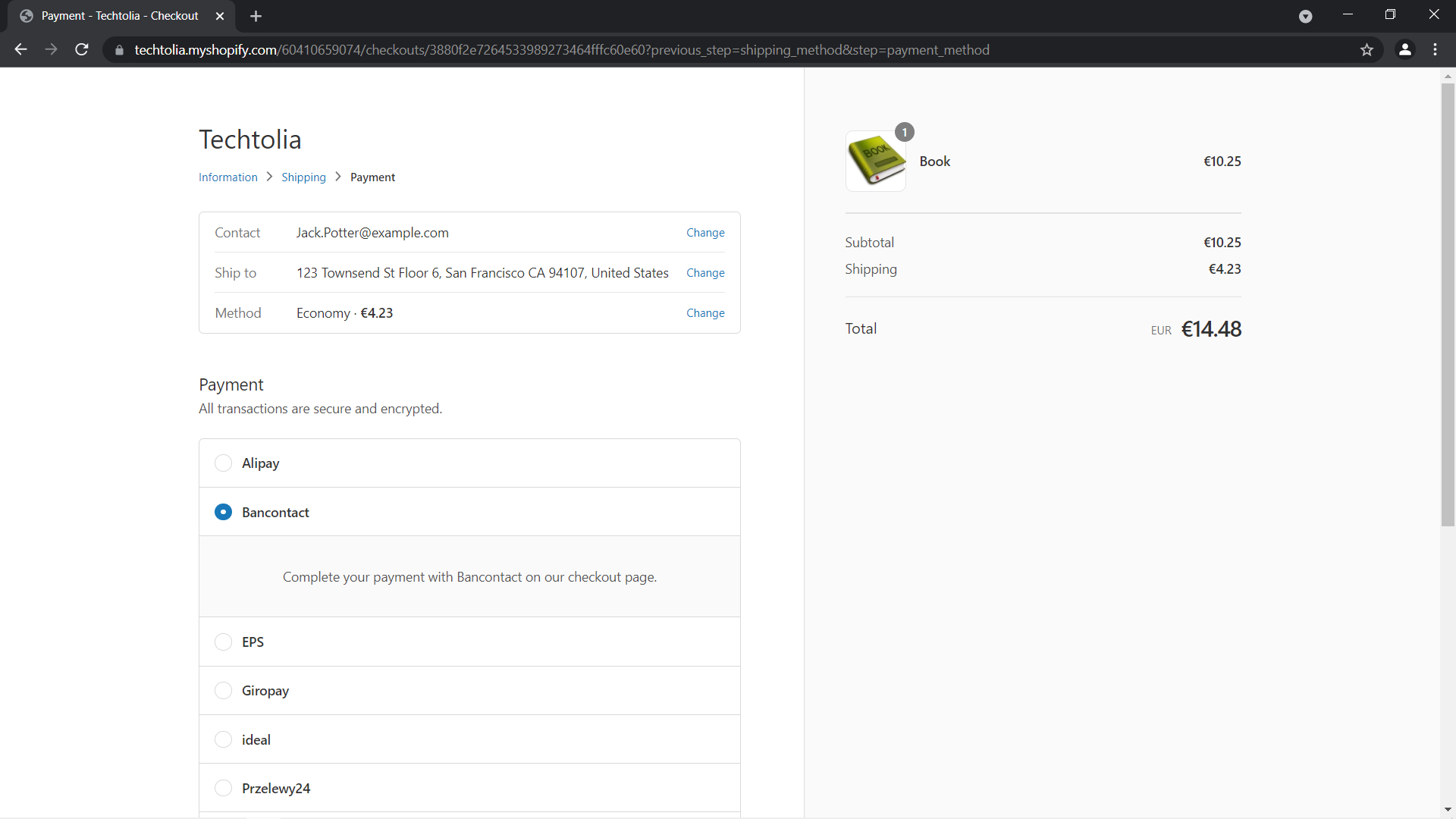1456x819 pixels.
Task: Bookmark this page with the star
Action: coord(1367,50)
